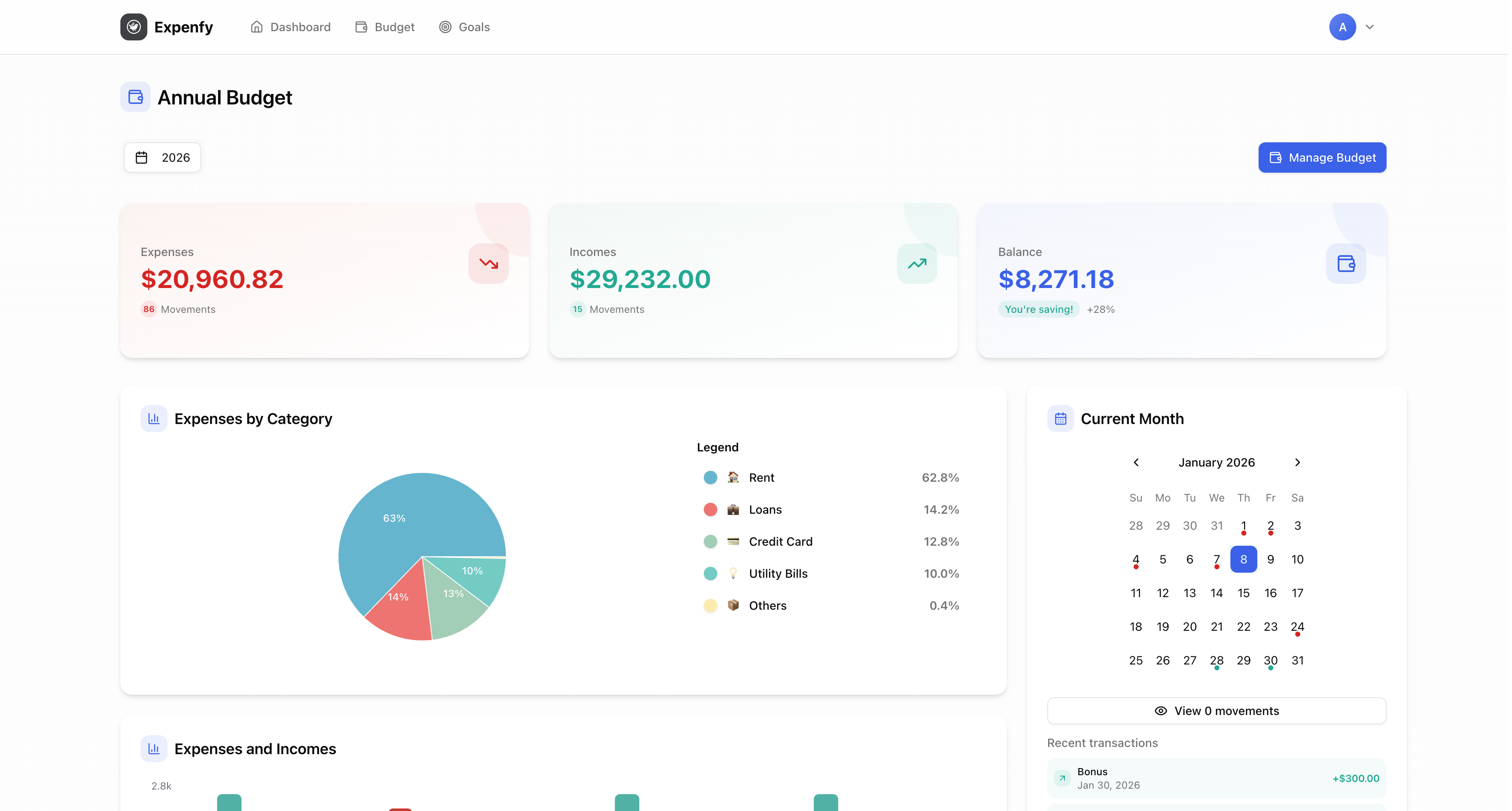Screen dimensions: 1512x811
Task: Click the Manage Budget button
Action: 1322,157
